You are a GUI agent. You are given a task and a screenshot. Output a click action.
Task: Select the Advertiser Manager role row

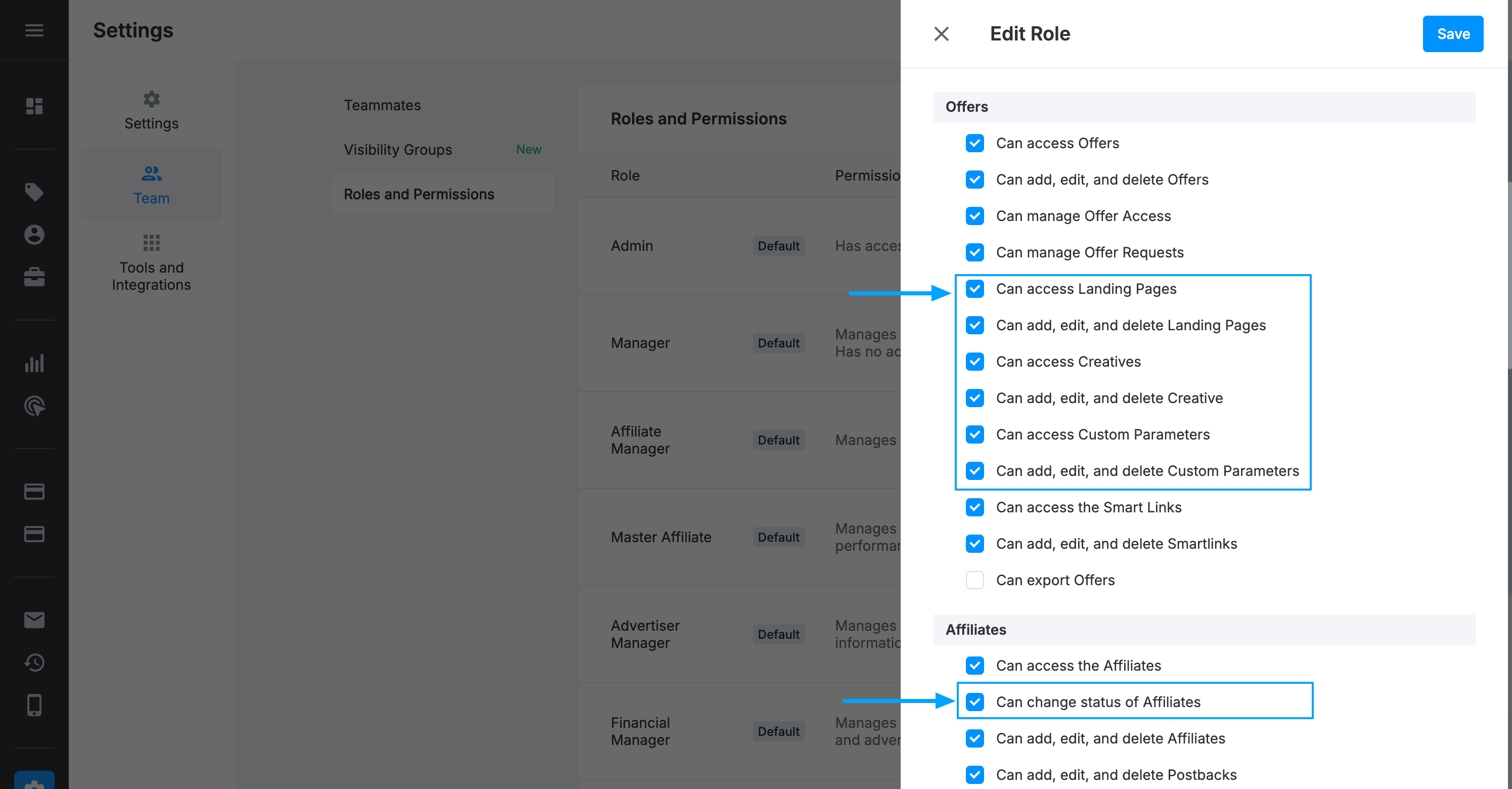click(x=739, y=634)
